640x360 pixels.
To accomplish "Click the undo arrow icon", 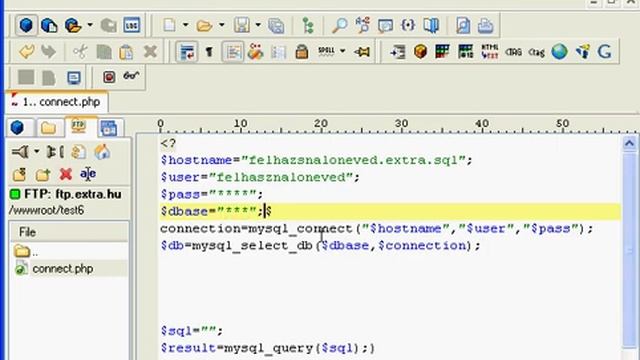I will (x=26, y=51).
